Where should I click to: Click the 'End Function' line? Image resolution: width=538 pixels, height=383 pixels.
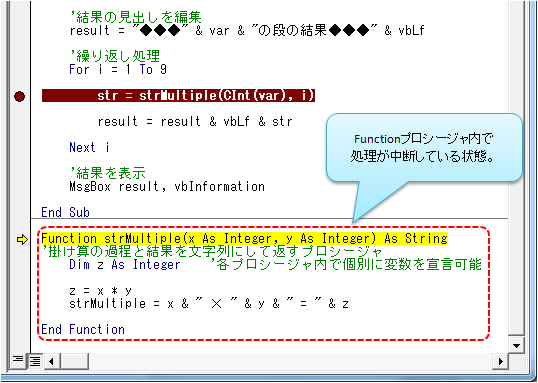[83, 329]
